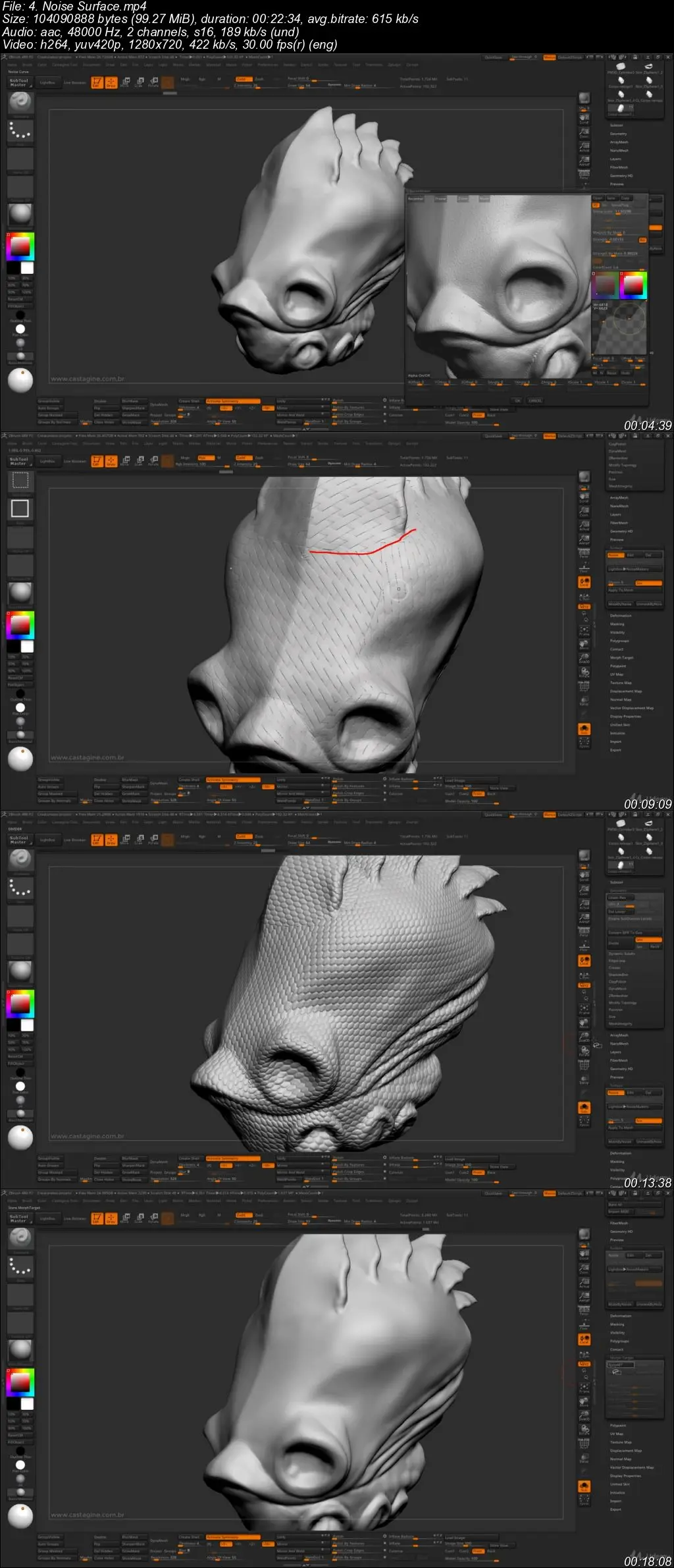The image size is (674, 1568).
Task: Open the dotted stroke thumbnail in 00:18:08 frame
Action: 20,1267
